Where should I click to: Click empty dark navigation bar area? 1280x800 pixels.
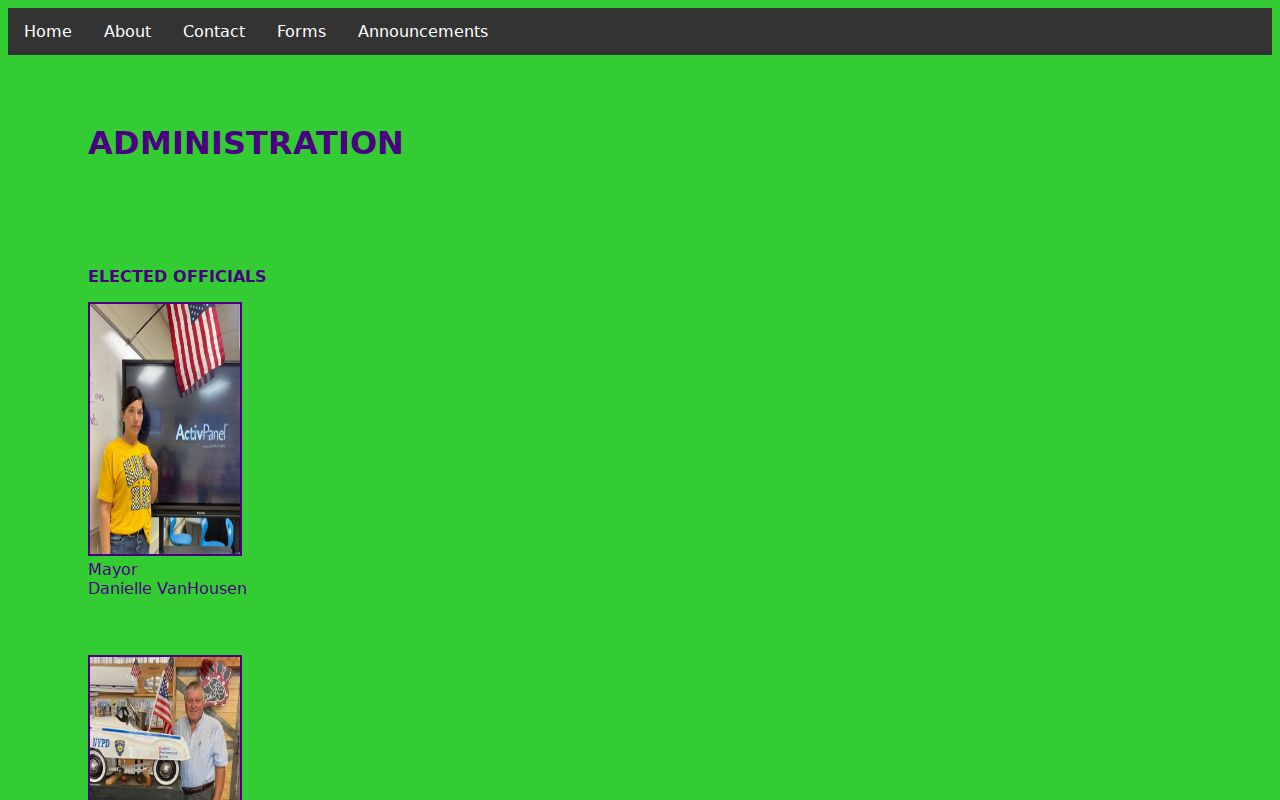point(880,31)
